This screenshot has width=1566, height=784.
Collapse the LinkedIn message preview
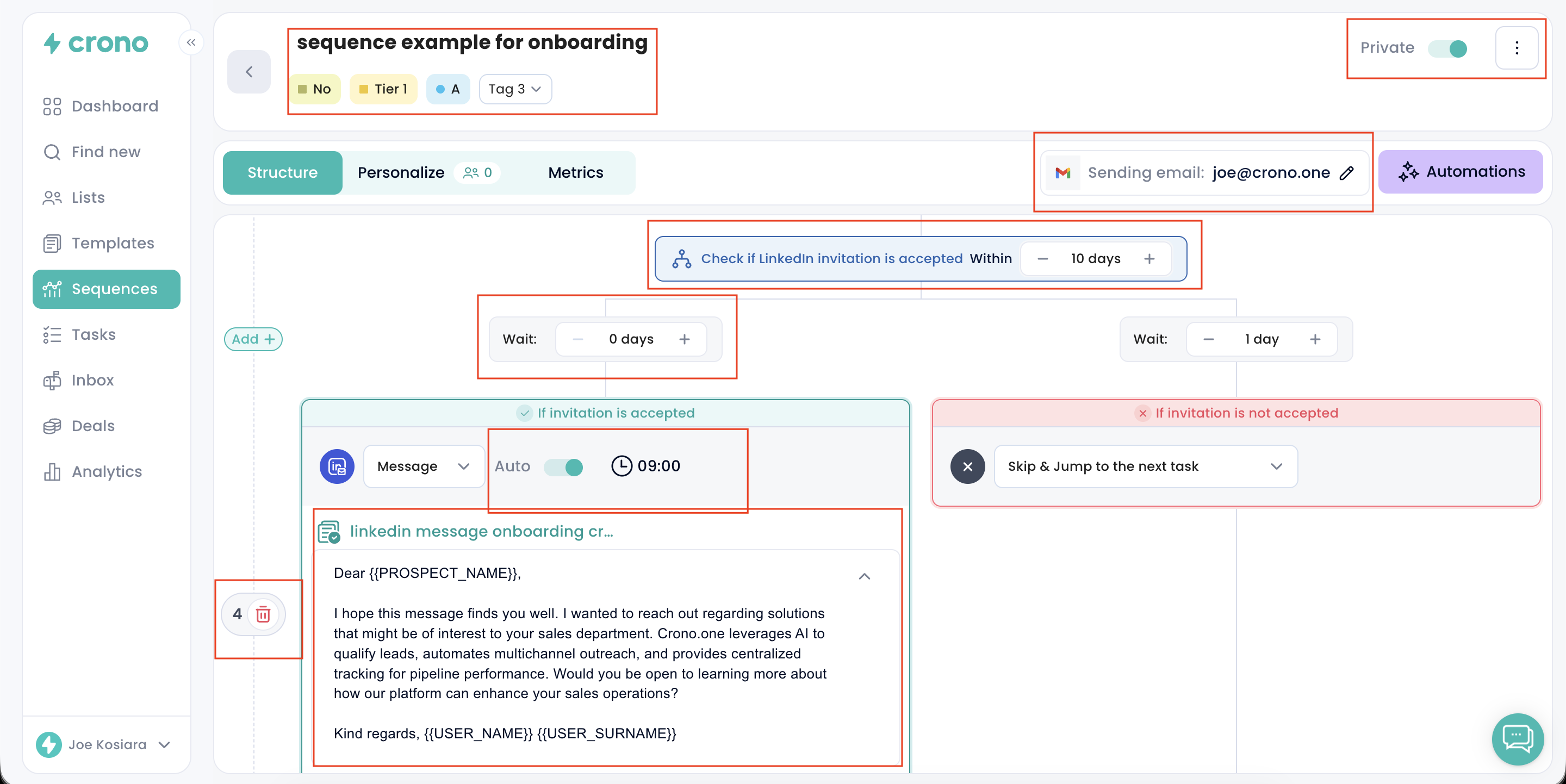(x=864, y=576)
